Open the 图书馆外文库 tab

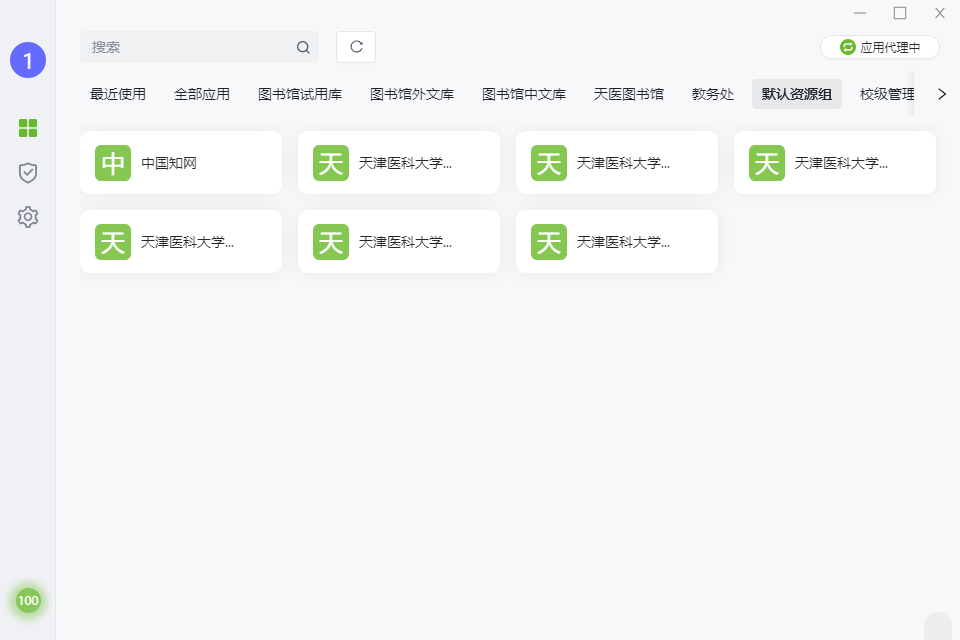point(411,94)
